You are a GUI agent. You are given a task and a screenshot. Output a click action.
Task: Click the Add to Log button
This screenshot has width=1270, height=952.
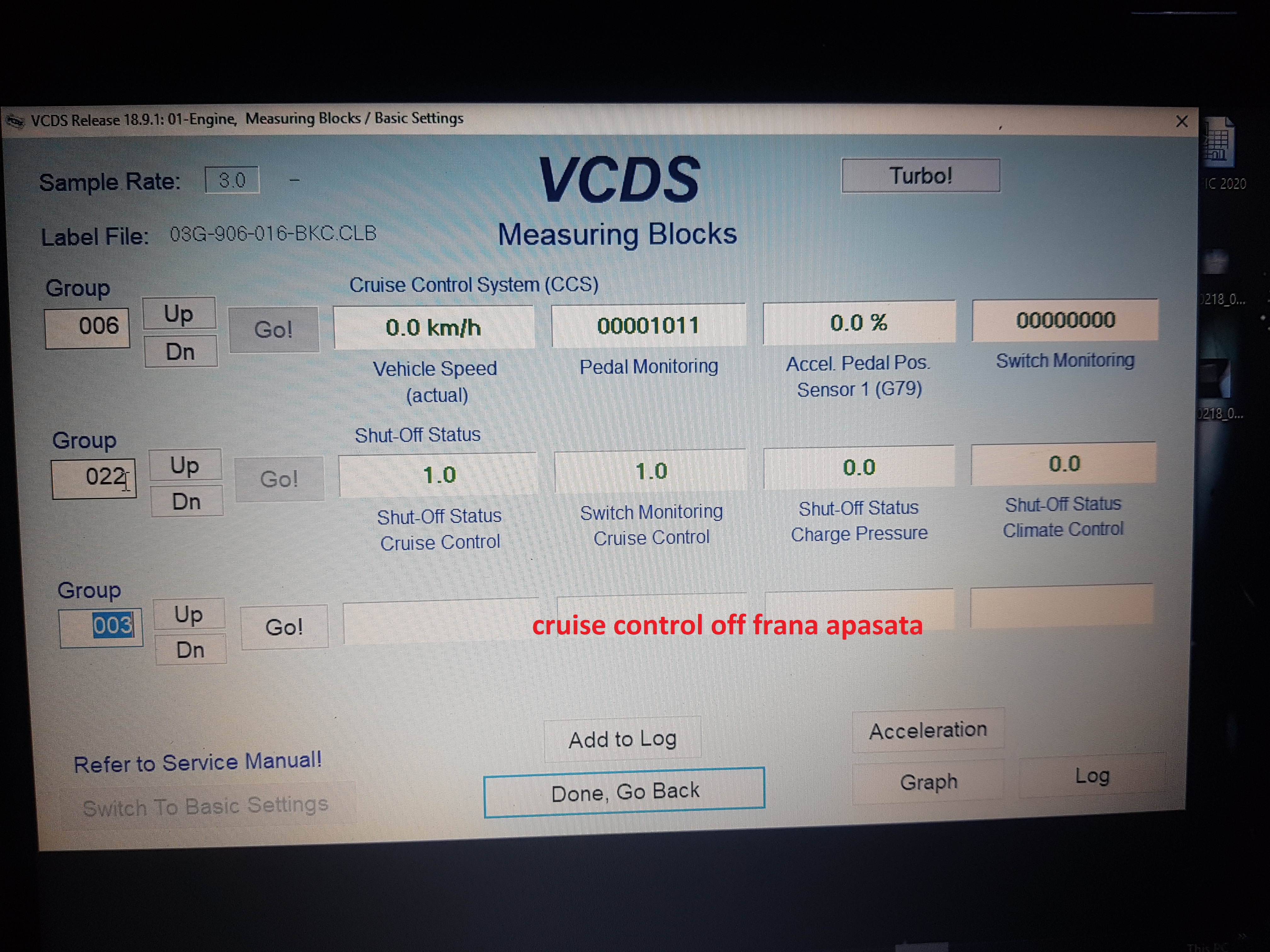tap(623, 739)
